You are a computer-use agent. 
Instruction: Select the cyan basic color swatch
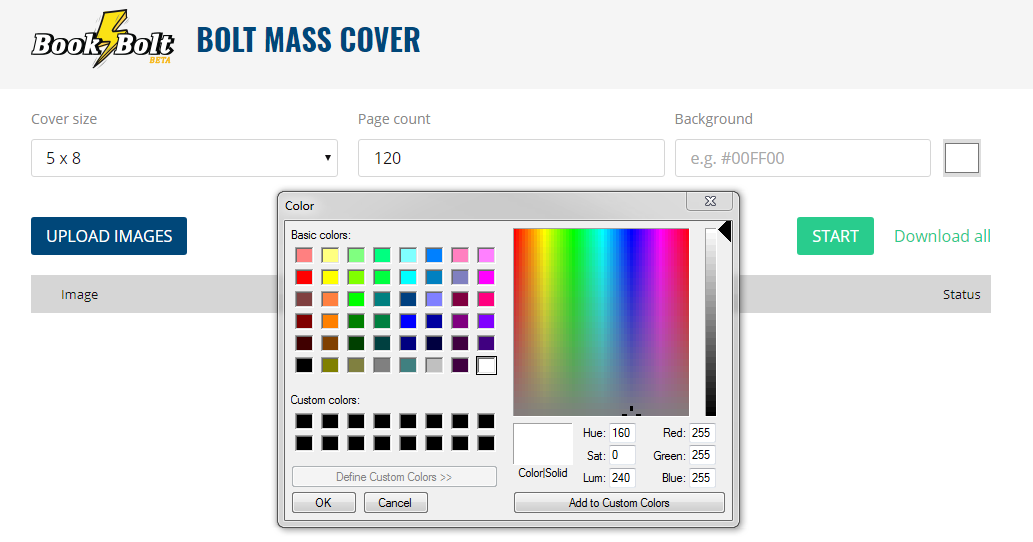click(x=408, y=277)
